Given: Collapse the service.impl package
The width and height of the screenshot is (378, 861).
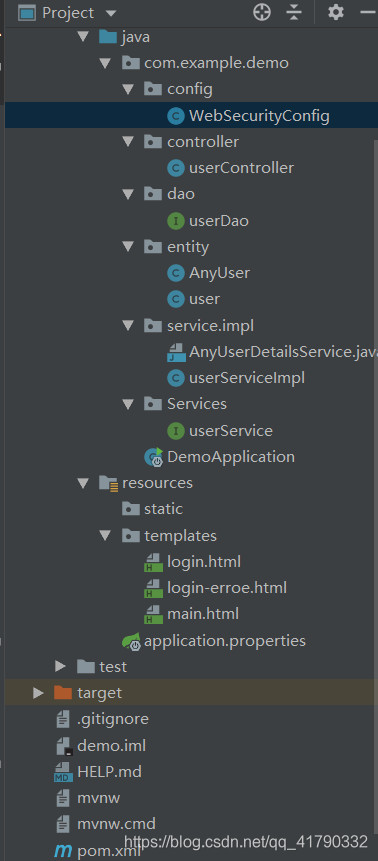Looking at the screenshot, I should click(129, 326).
